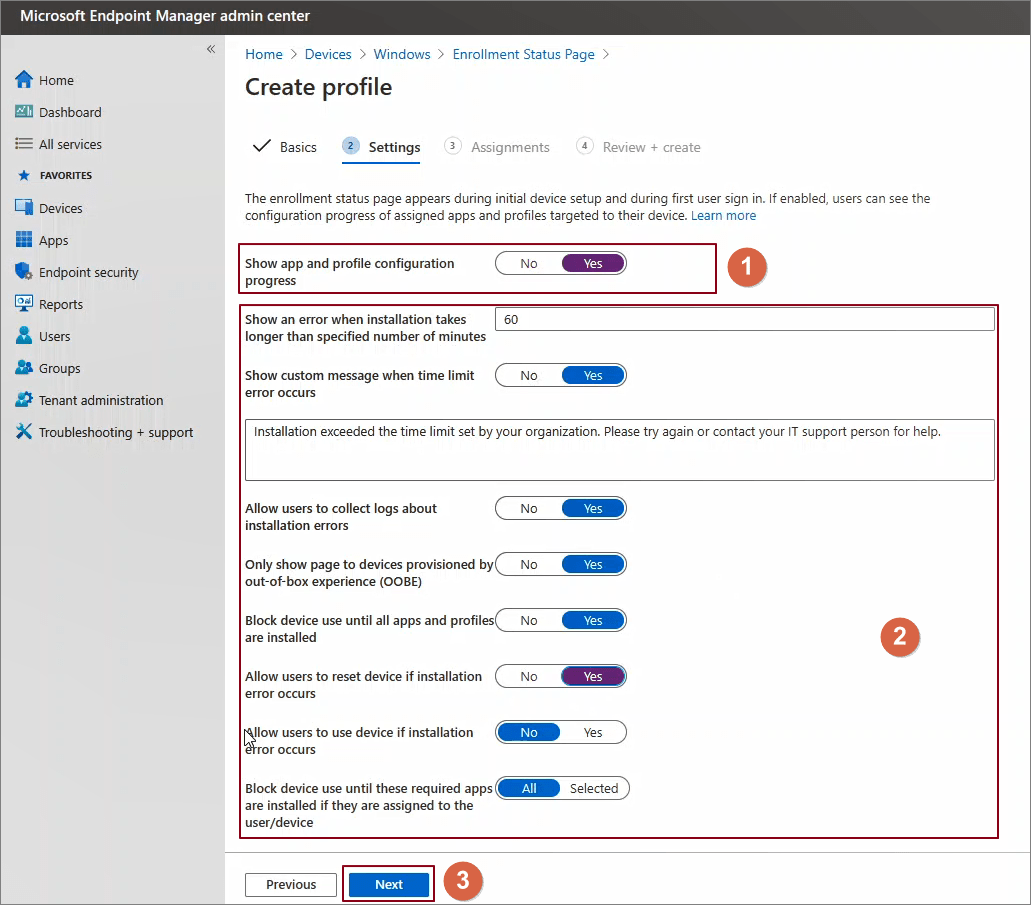This screenshot has width=1031, height=905.
Task: Click the Windows breadcrumb link
Action: (402, 54)
